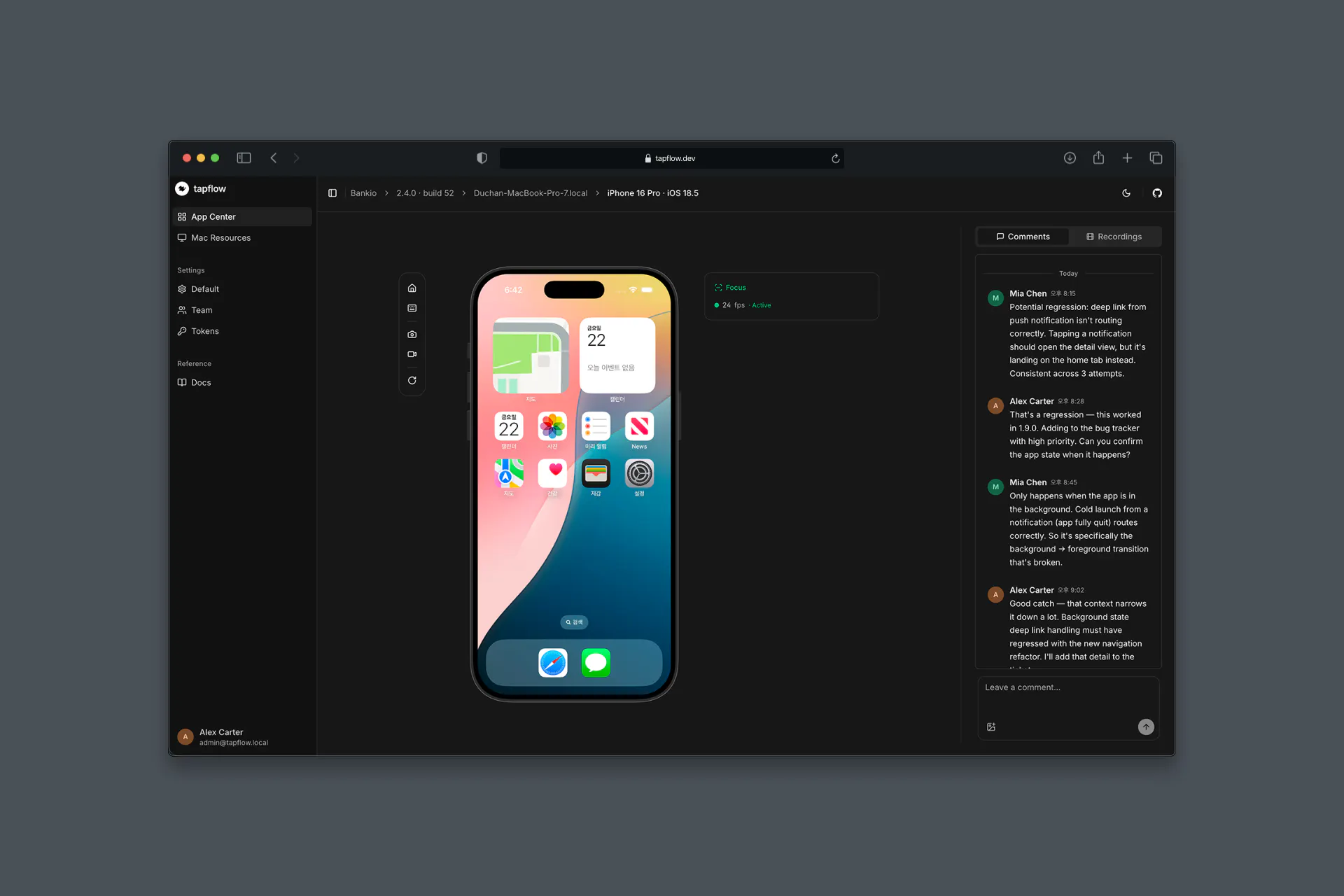Open Calendar app icon on simulator
Viewport: 1344px width, 896px height.
(509, 426)
